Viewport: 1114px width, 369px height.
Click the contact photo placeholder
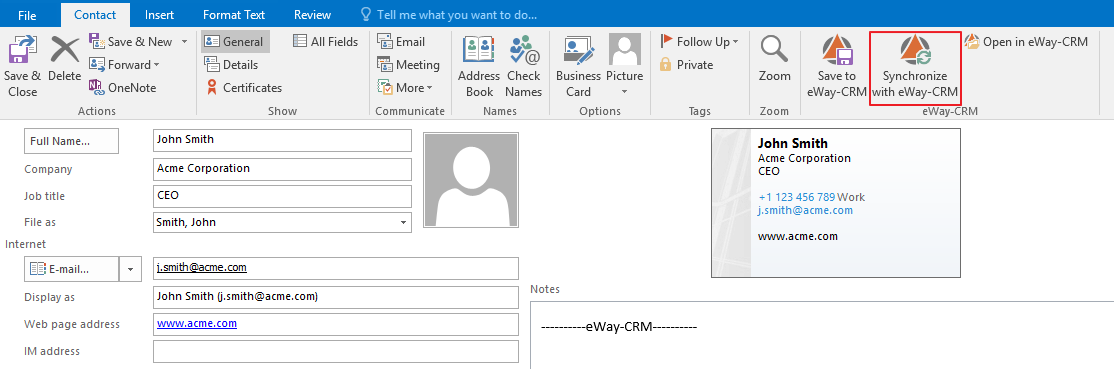471,181
